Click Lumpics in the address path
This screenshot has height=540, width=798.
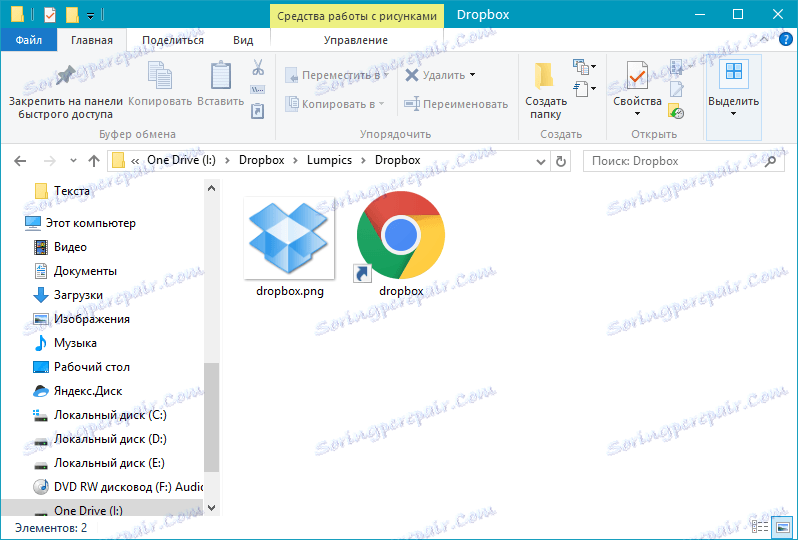click(329, 160)
